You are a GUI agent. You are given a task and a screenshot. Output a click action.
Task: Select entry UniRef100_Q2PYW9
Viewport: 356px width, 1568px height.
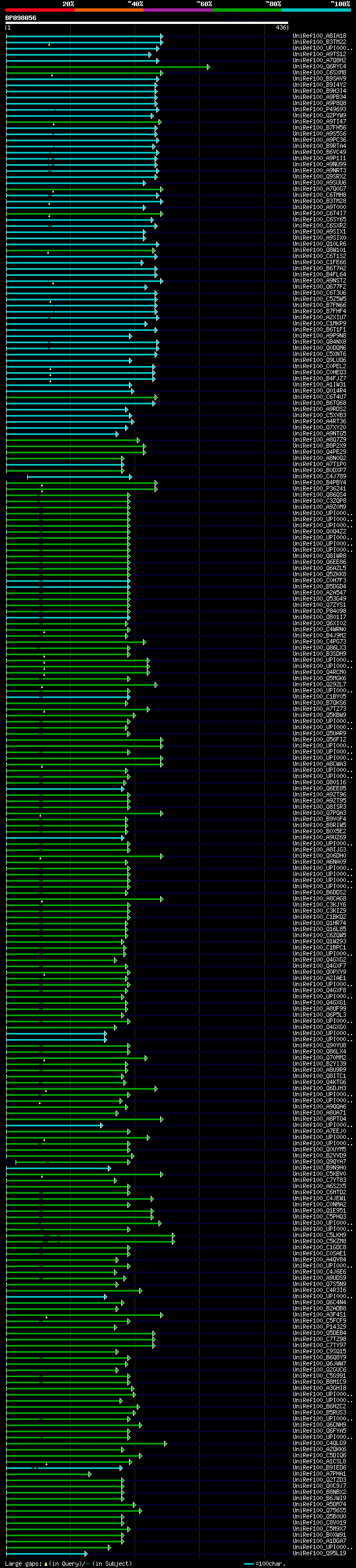pos(319,115)
